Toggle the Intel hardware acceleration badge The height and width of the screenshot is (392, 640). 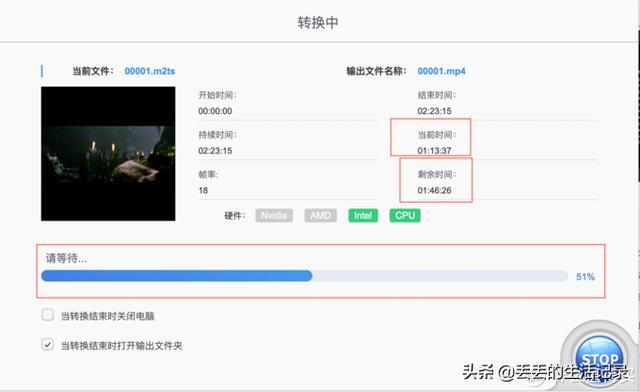[x=363, y=216]
